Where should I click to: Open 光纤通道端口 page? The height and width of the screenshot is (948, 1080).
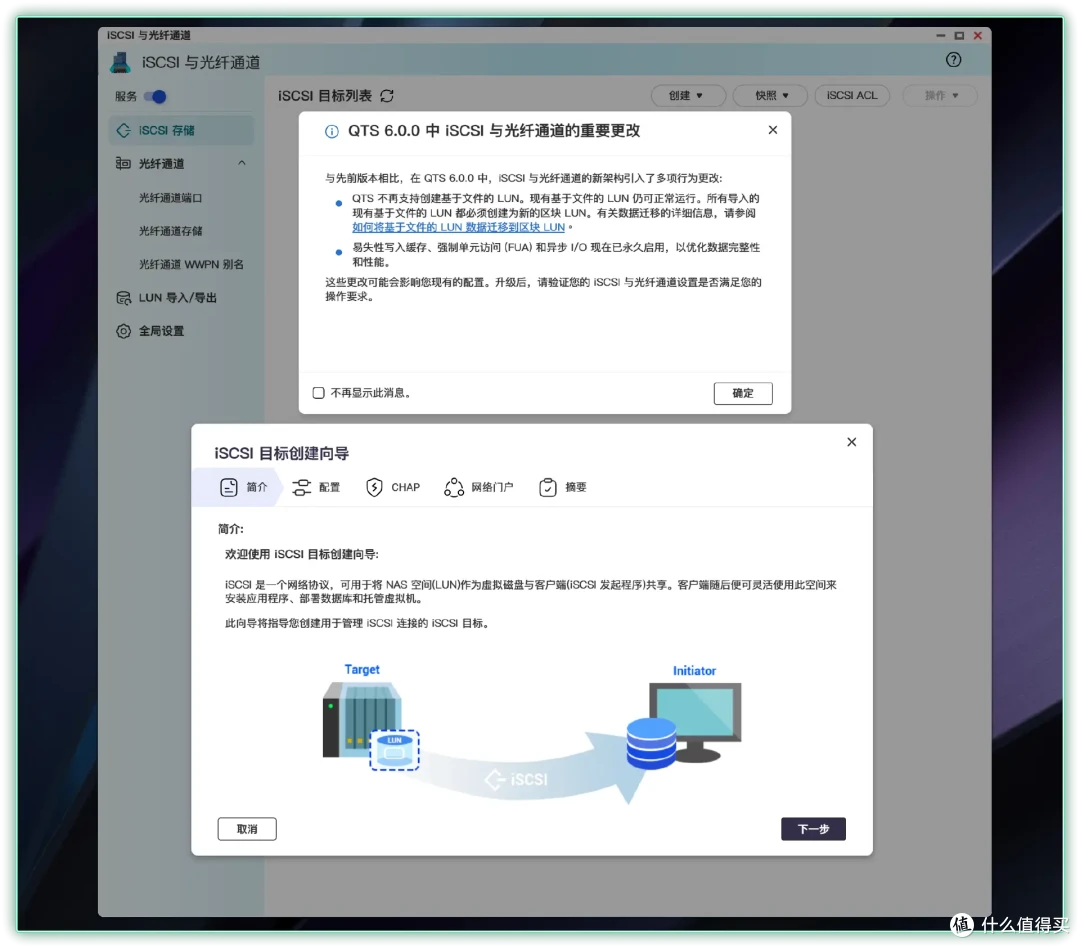point(171,198)
